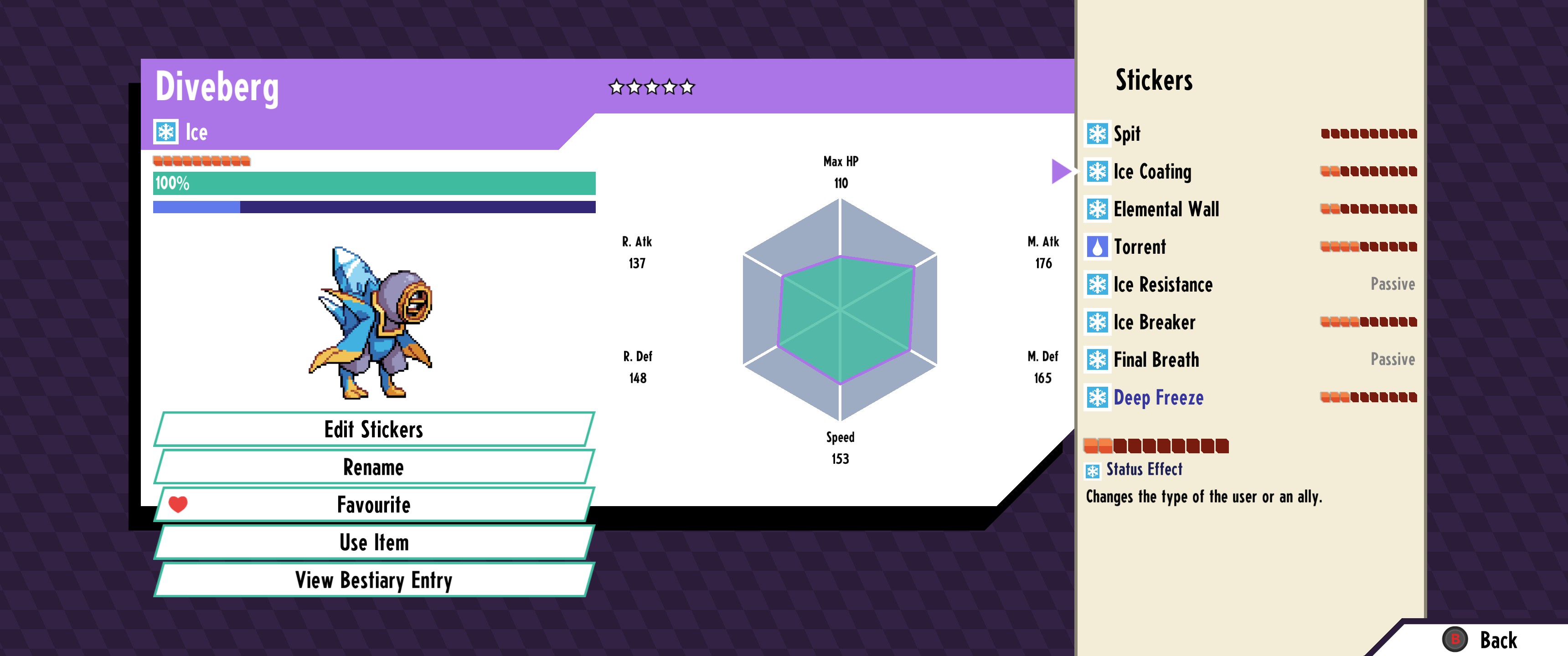
Task: Click the green 100% health bar
Action: point(374,183)
